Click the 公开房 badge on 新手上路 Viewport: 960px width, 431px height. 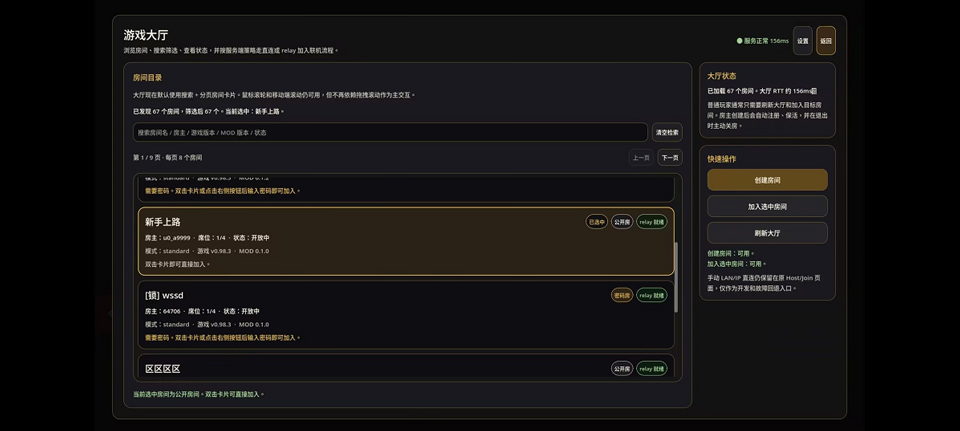tap(622, 222)
